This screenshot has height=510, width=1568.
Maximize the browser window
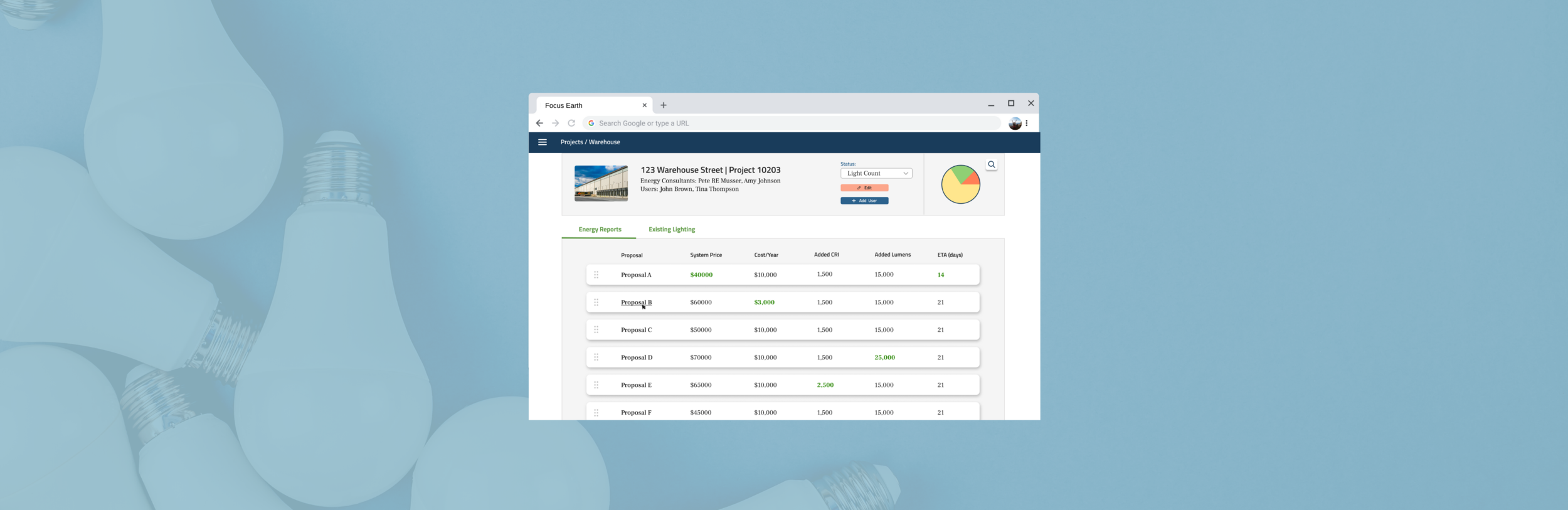click(x=1011, y=104)
